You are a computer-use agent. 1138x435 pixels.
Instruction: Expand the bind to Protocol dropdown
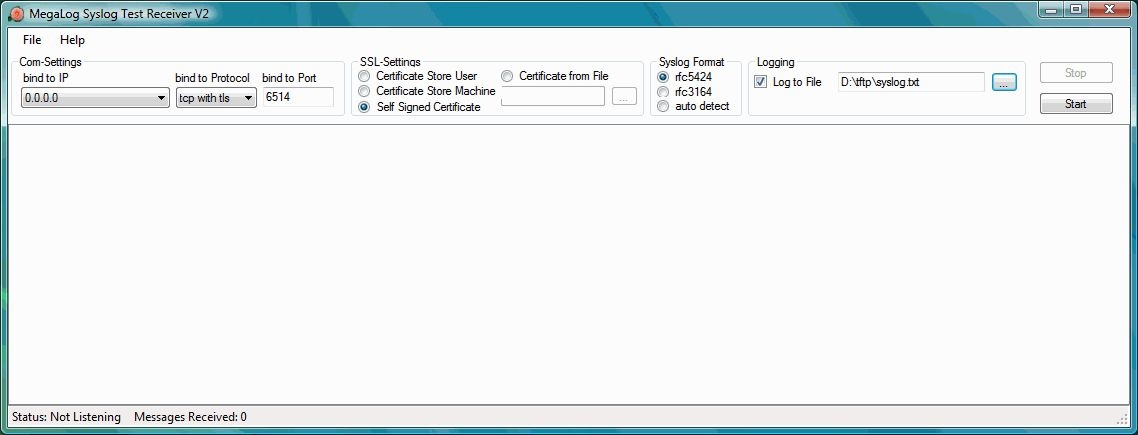tap(216, 98)
